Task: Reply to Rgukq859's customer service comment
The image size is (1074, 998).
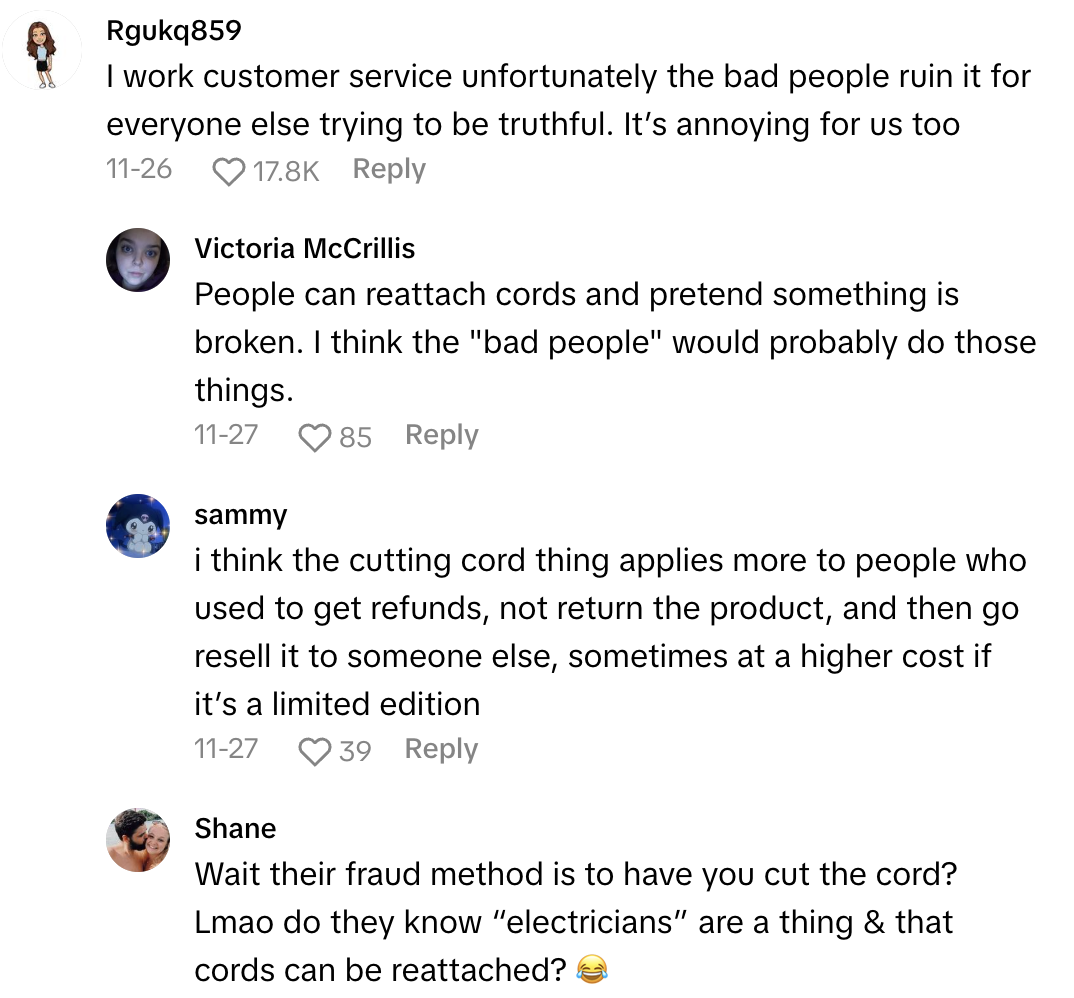Action: click(389, 170)
